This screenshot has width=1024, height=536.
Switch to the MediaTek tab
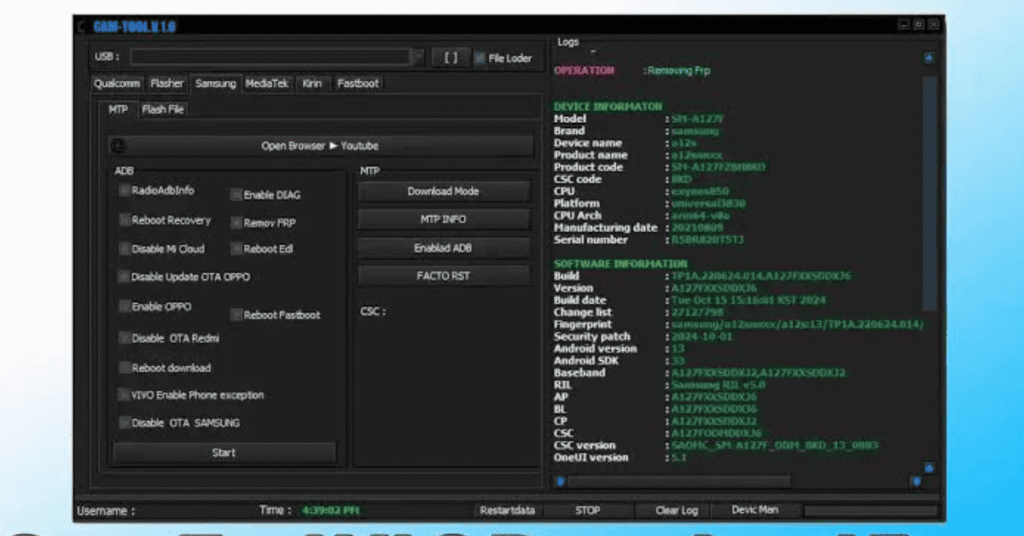(266, 84)
